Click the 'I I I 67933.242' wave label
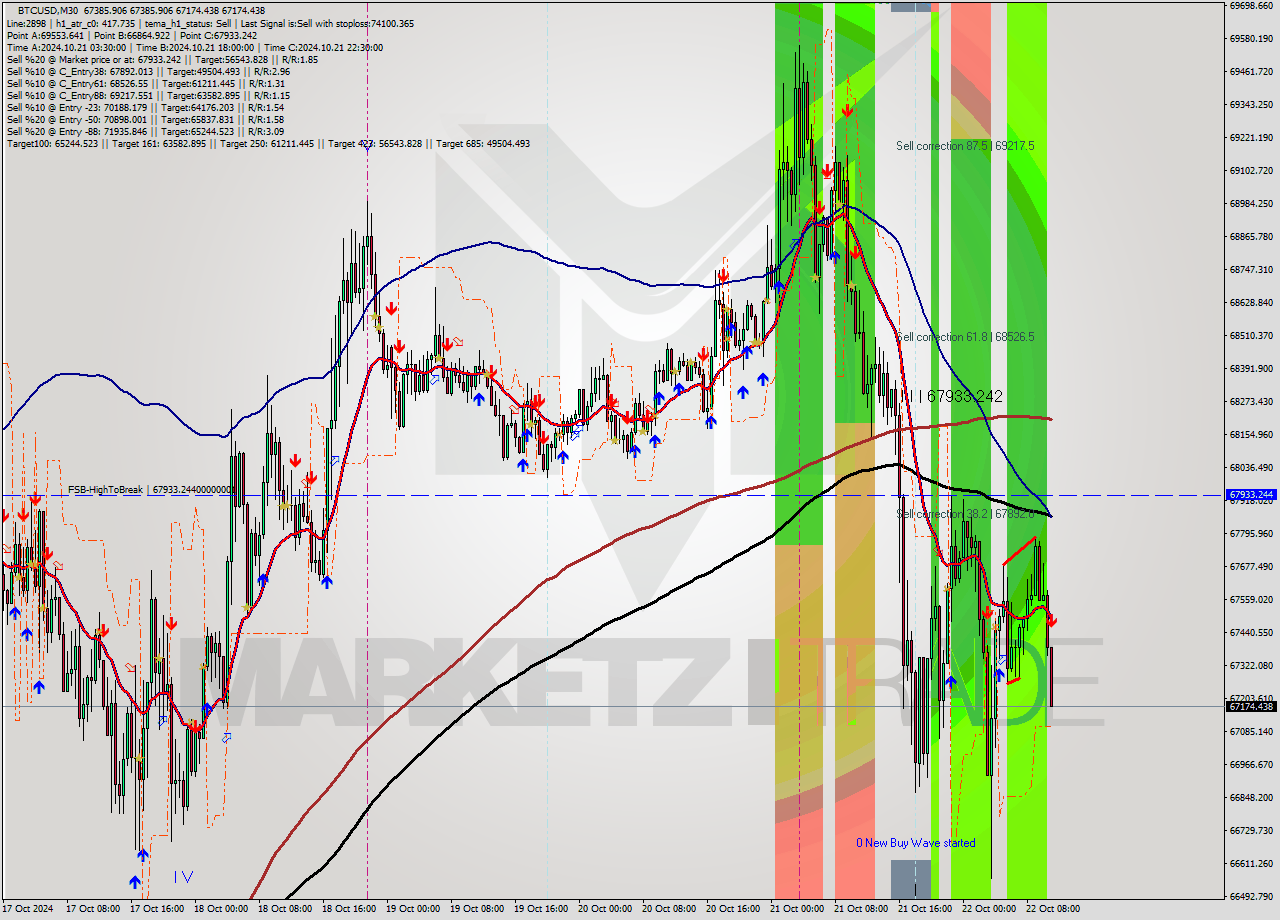The image size is (1280, 920). click(951, 396)
